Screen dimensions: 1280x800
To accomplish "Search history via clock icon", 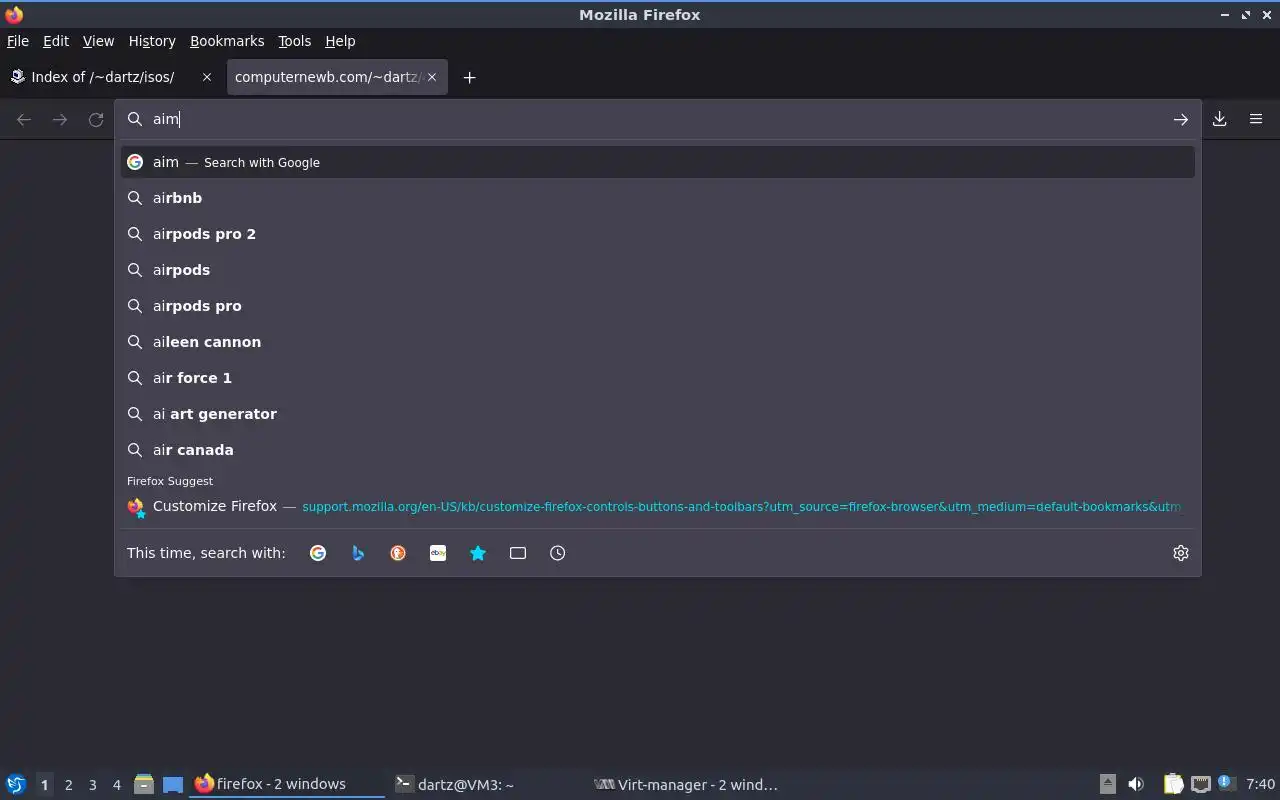I will tap(558, 553).
